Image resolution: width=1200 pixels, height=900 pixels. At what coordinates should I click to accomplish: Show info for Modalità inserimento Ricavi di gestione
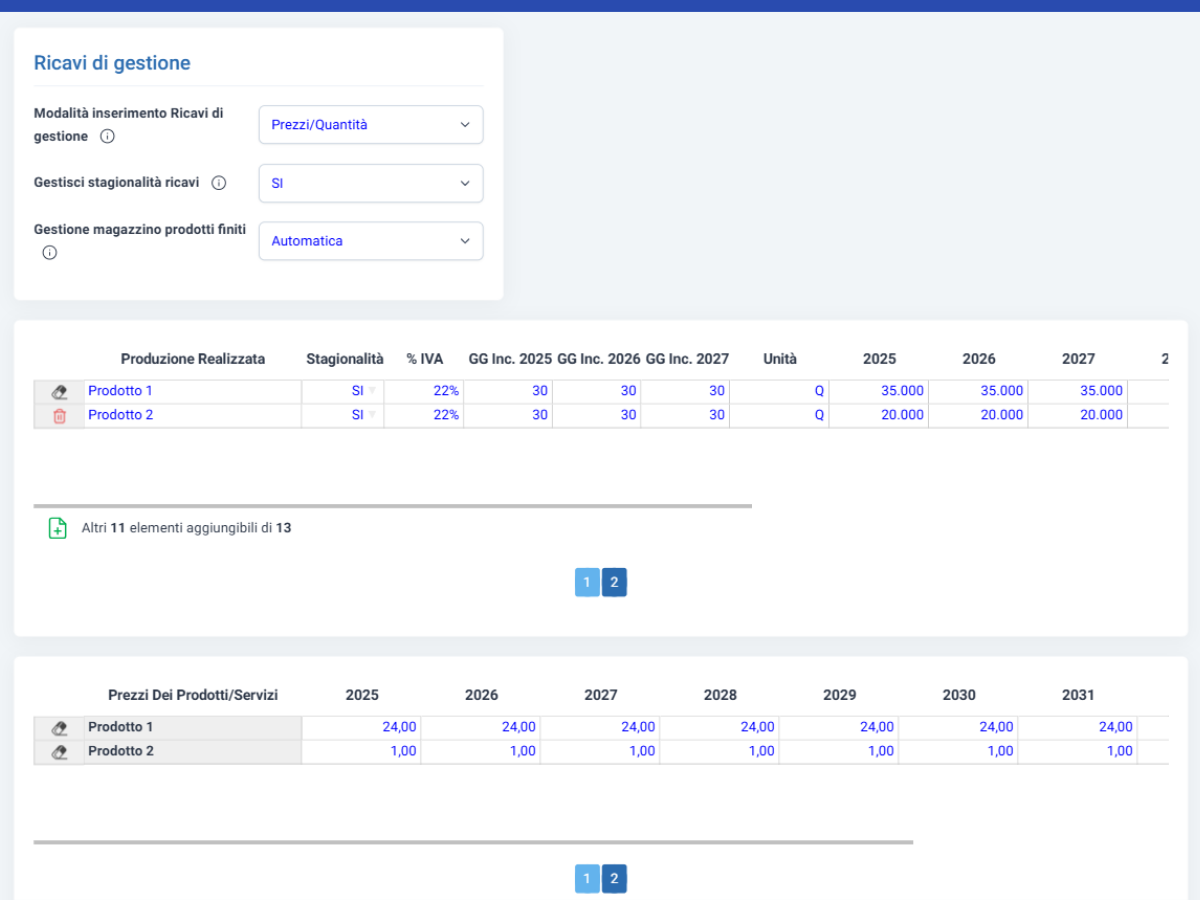pyautogui.click(x=107, y=137)
